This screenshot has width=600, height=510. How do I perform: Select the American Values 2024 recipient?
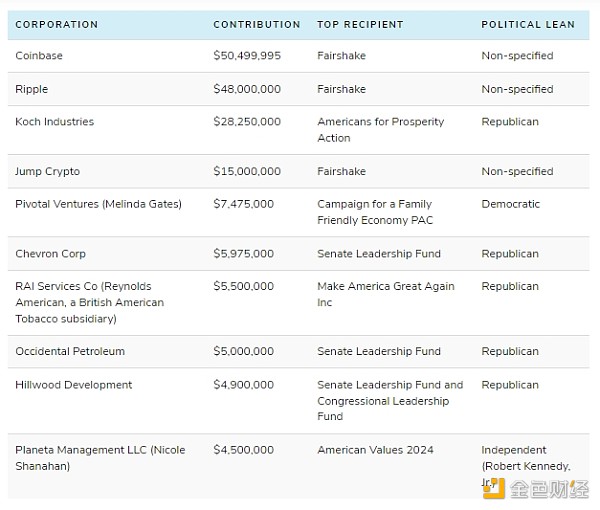click(x=375, y=450)
